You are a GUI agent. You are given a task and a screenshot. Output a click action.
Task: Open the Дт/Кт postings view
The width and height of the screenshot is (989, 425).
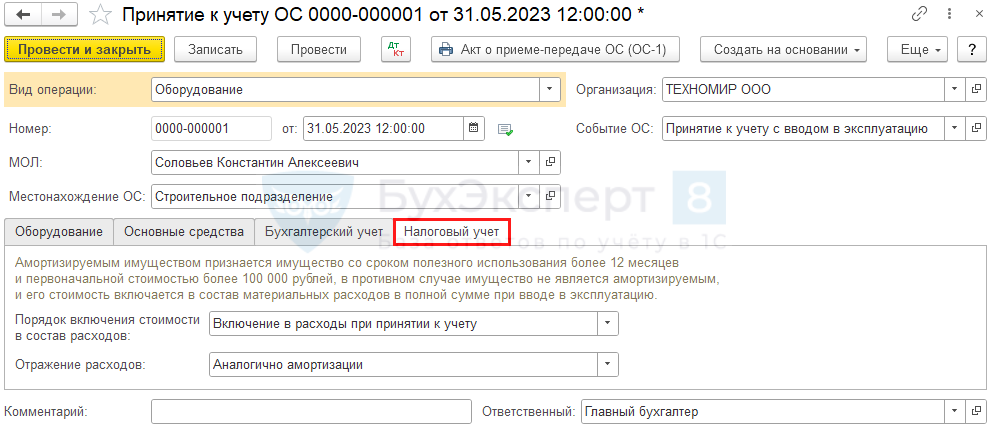pyautogui.click(x=396, y=49)
